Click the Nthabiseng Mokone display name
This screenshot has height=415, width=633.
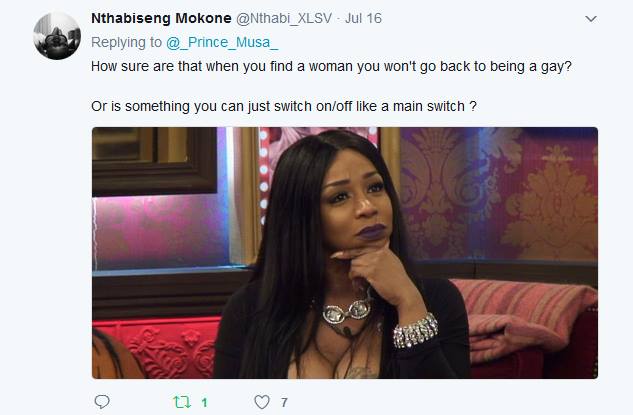tap(161, 18)
